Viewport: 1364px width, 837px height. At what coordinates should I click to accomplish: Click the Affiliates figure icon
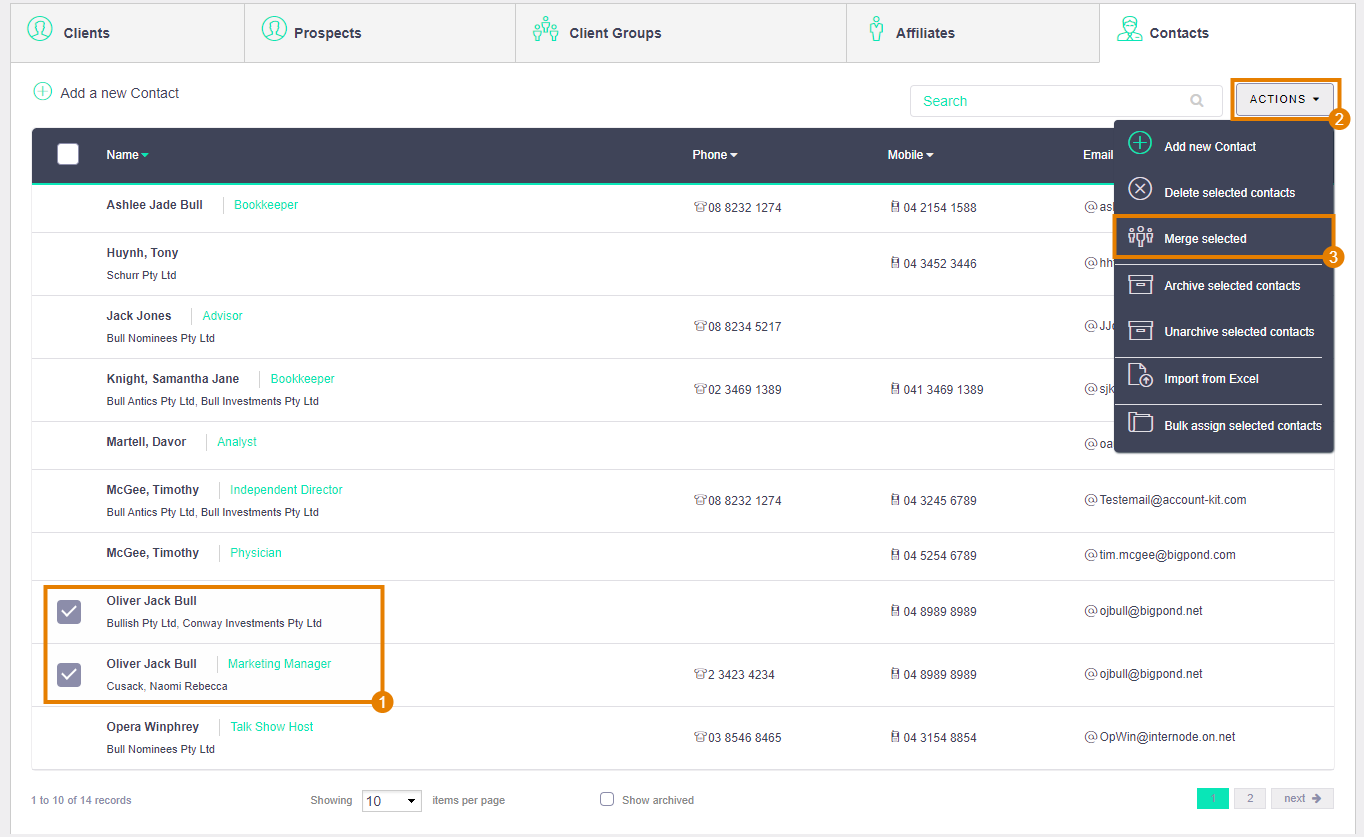pos(877,29)
